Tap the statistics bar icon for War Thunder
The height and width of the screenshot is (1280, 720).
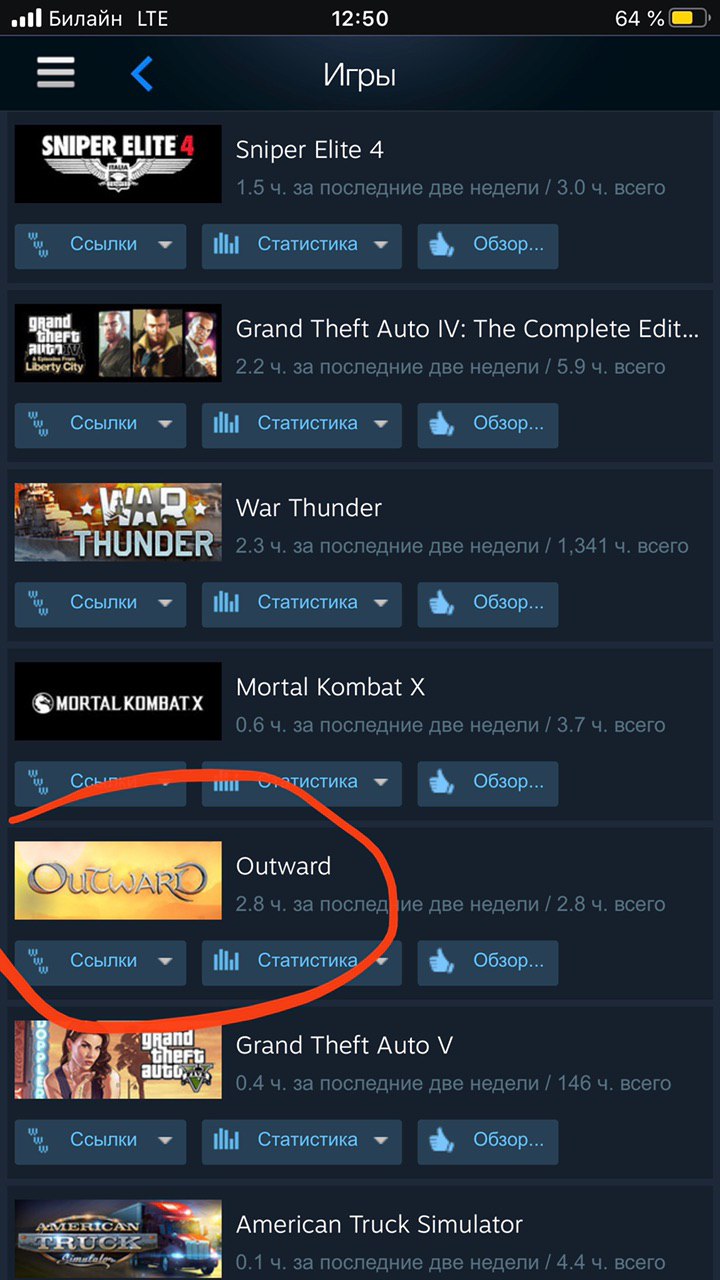click(227, 603)
